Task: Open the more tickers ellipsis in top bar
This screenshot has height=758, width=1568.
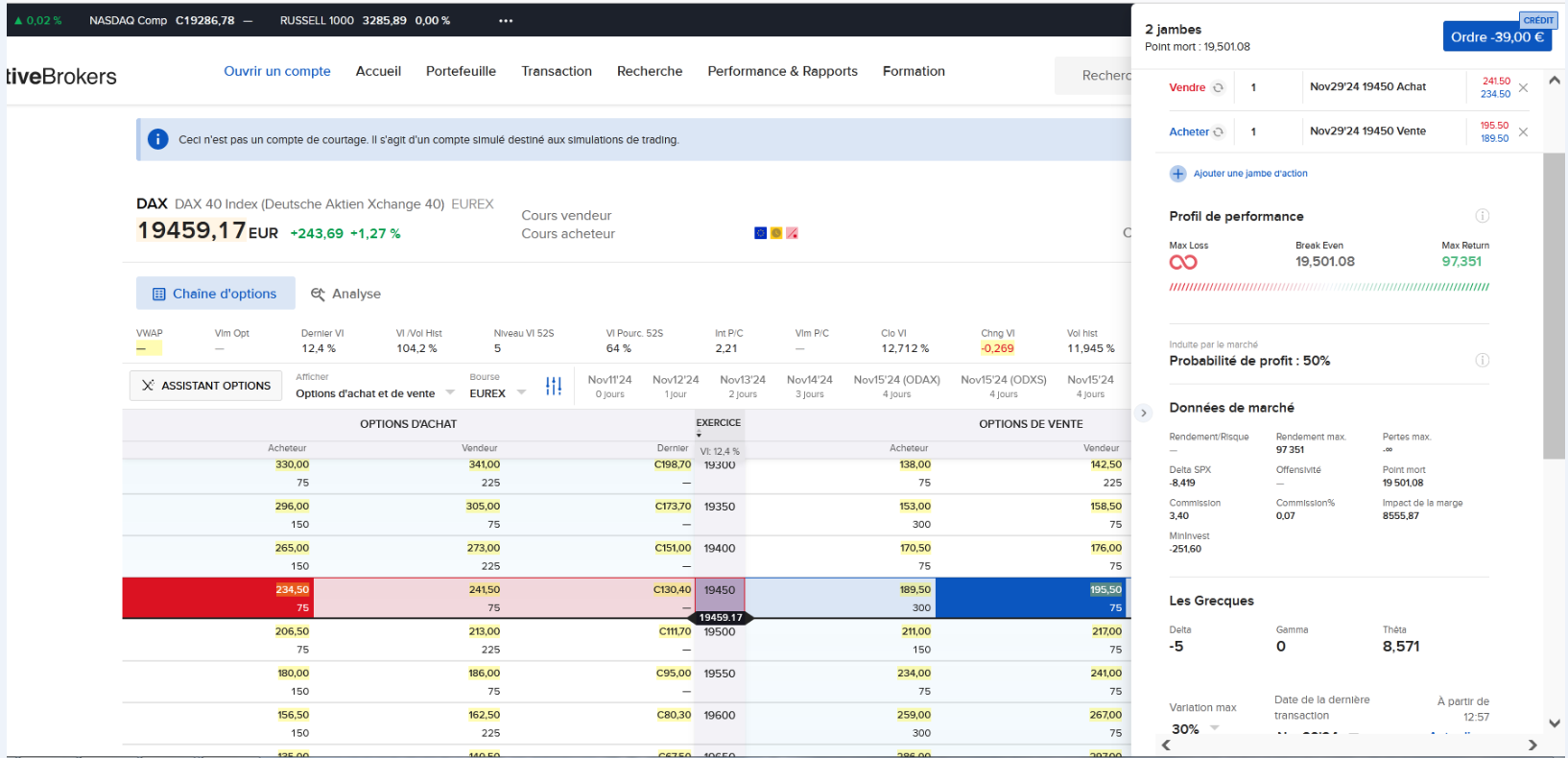Action: click(x=506, y=20)
